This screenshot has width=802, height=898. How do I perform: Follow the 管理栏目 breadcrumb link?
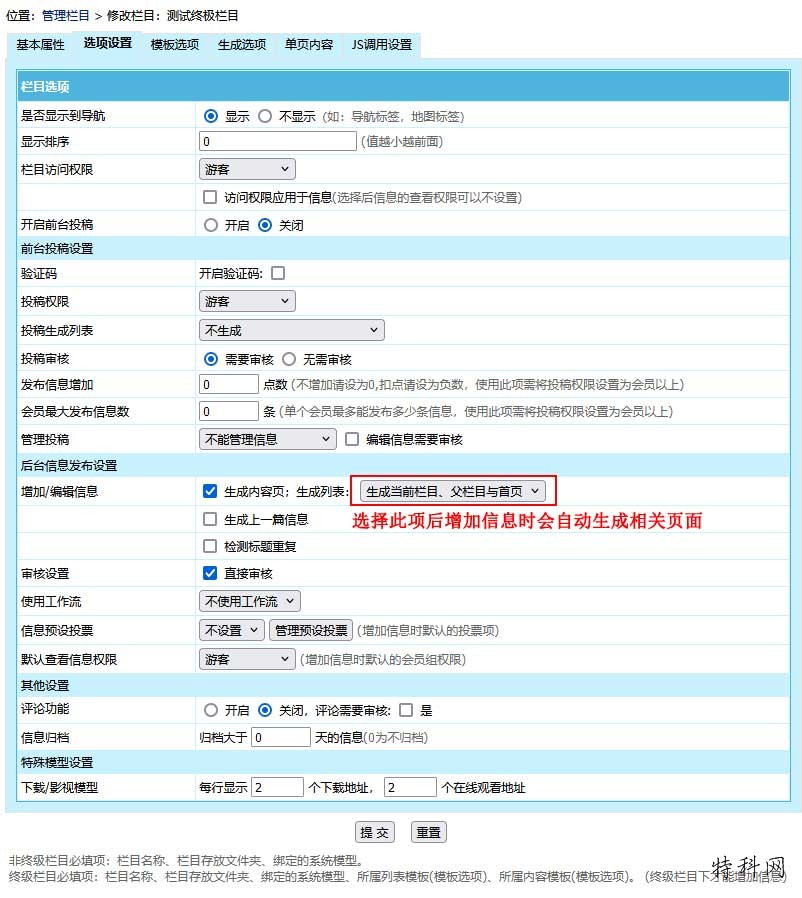coord(65,15)
